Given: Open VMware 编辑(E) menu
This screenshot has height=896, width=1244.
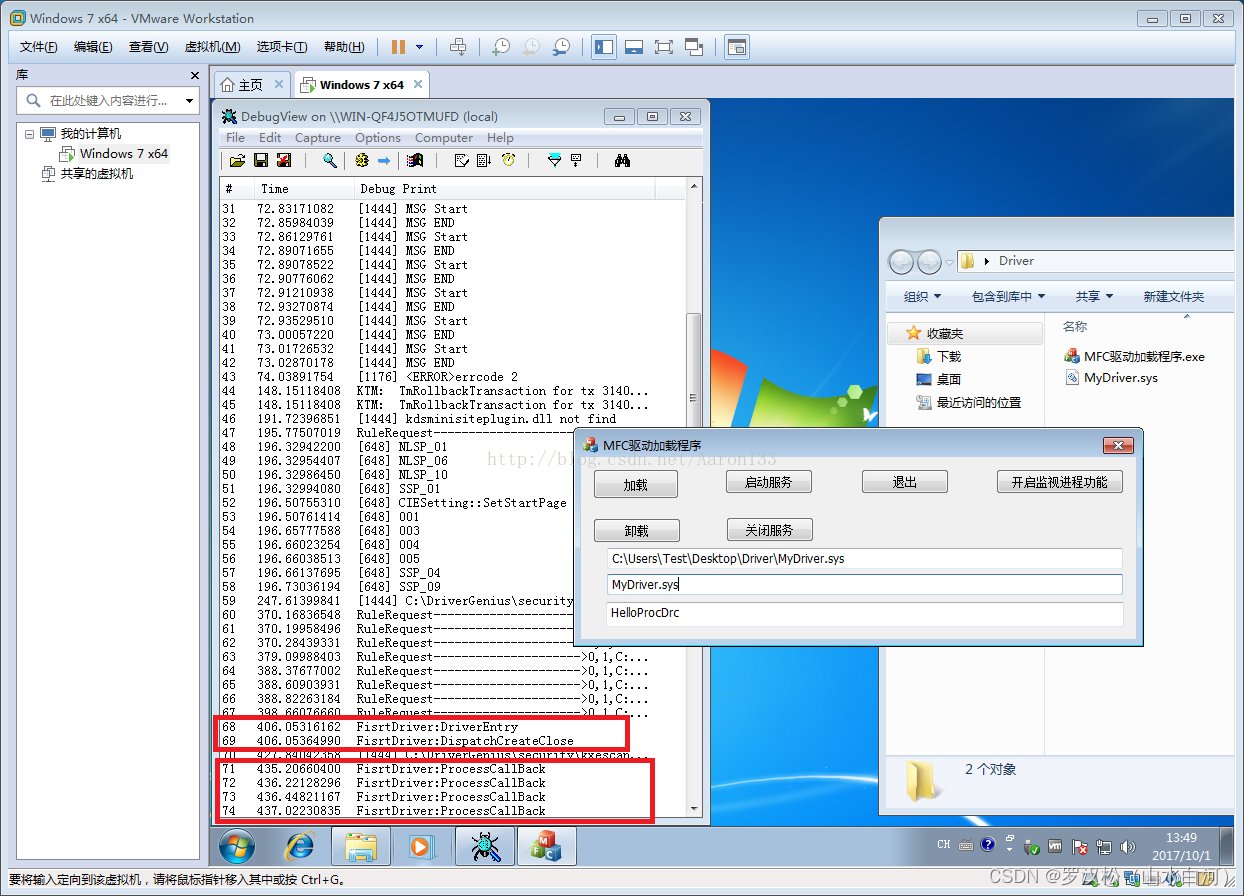Looking at the screenshot, I should click(93, 47).
